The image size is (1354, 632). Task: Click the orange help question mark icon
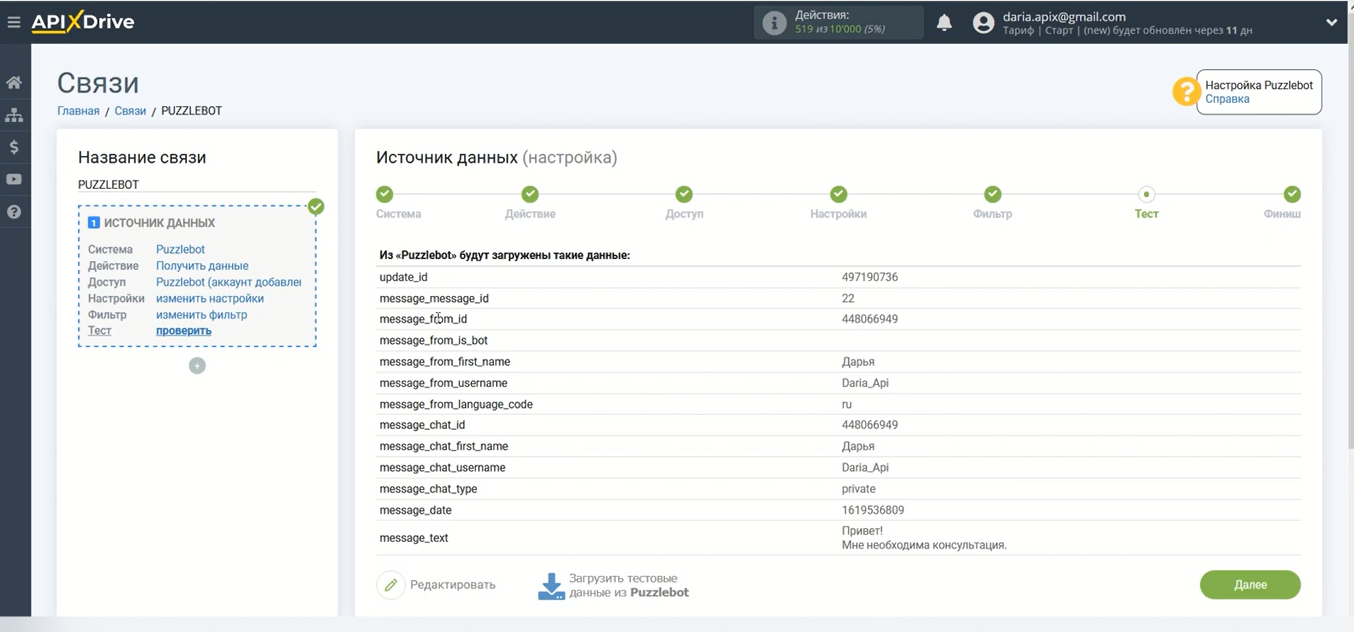[1186, 92]
